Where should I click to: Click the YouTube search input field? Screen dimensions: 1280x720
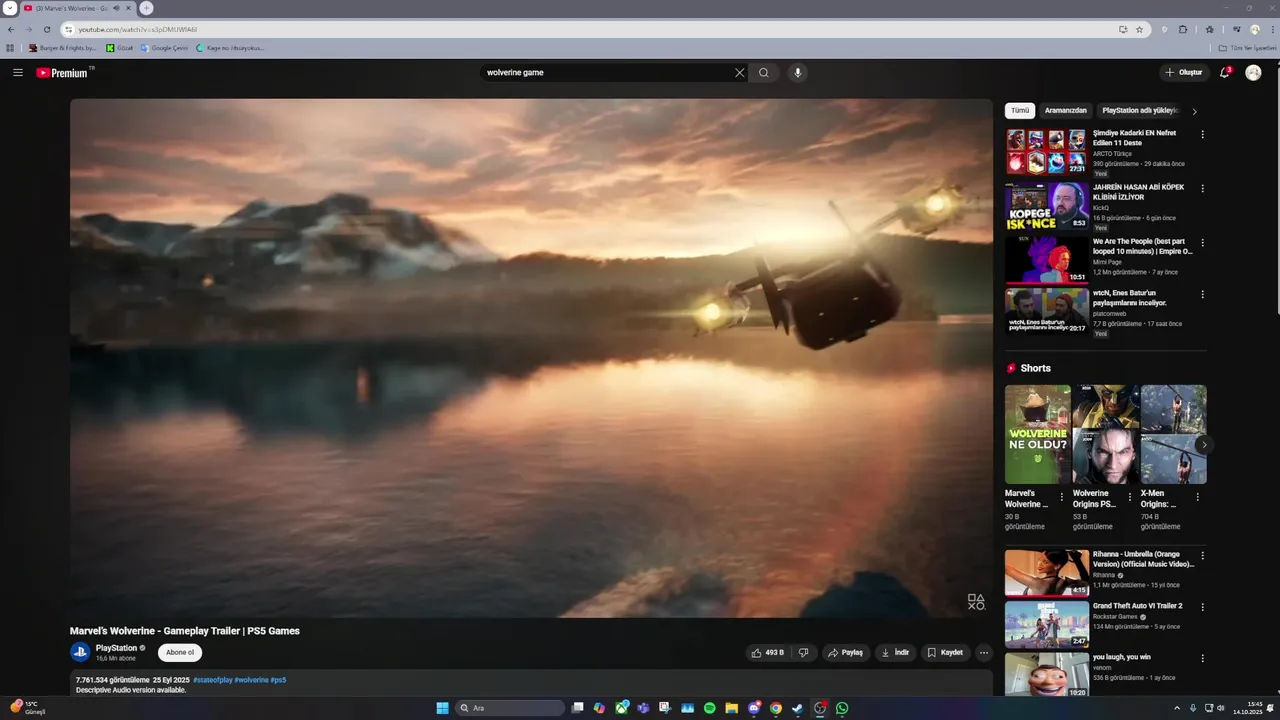click(x=608, y=73)
